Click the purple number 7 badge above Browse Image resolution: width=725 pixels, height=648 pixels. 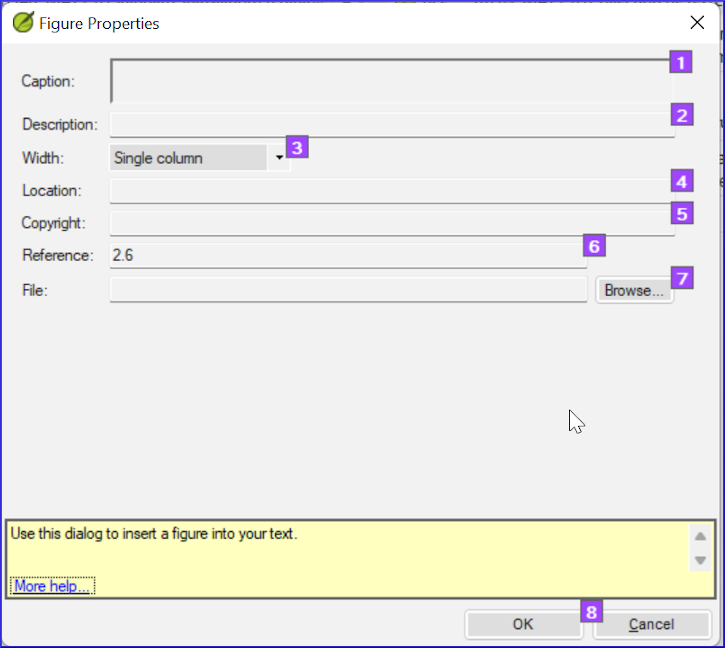coord(680,277)
